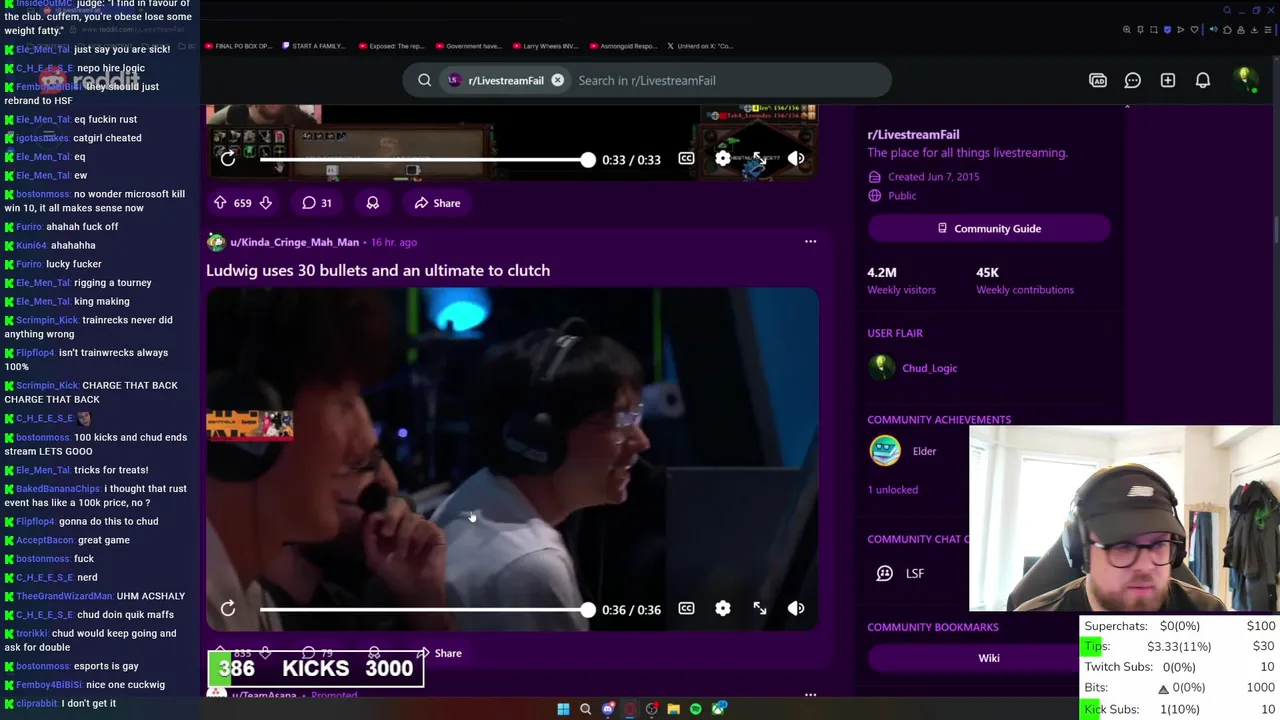Open Spotify from the taskbar
The width and height of the screenshot is (1280, 720).
pos(696,709)
